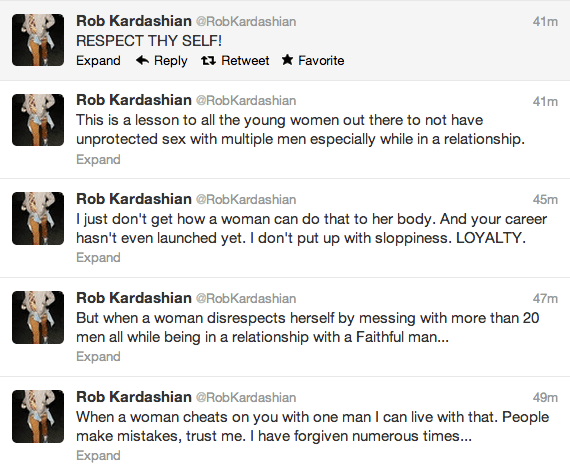The image size is (570, 473).
Task: Click the Reply arrow icon
Action: 142,60
